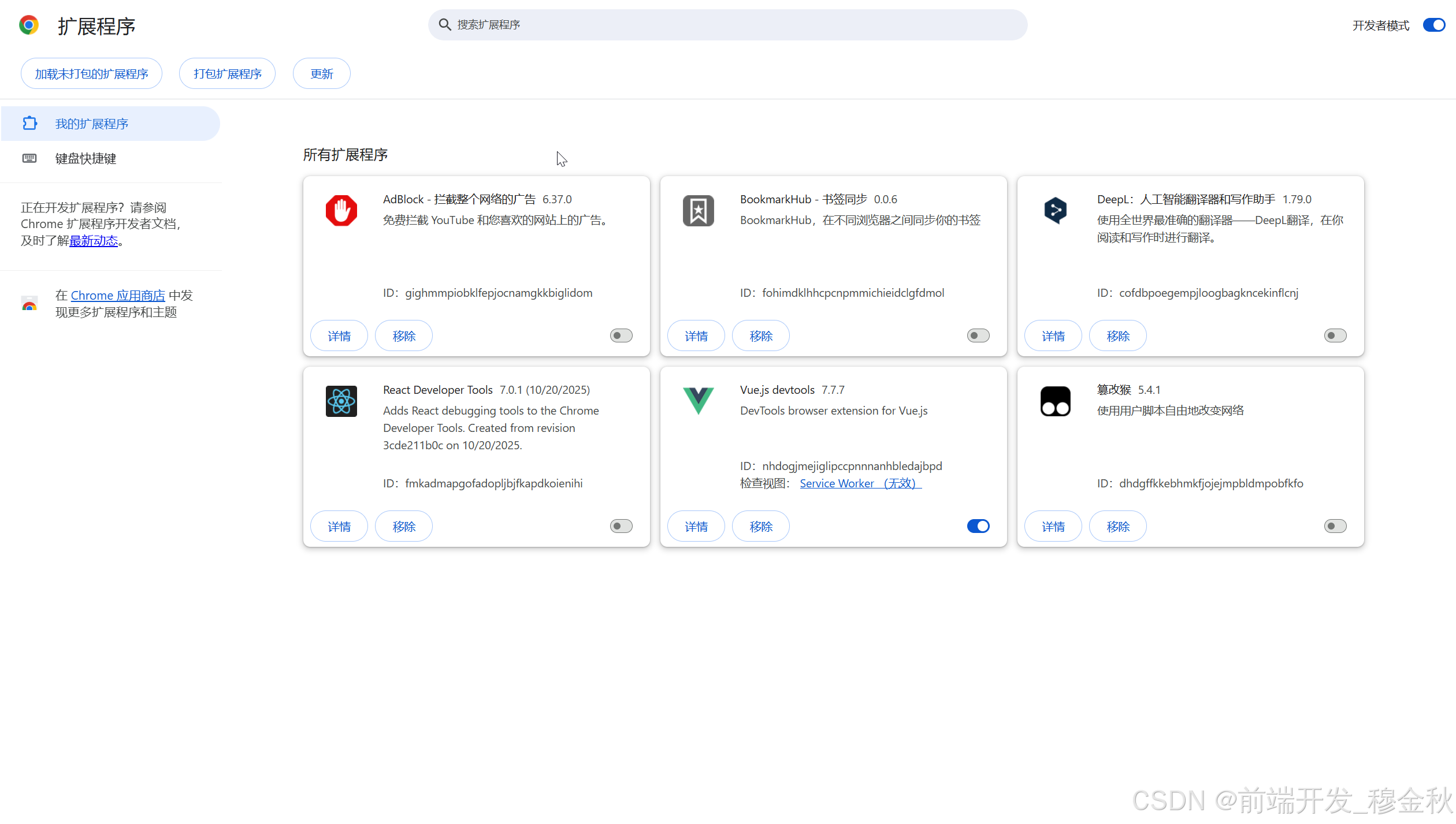Click the AdBlock red hand icon
The width and height of the screenshot is (1456, 824).
tap(341, 211)
